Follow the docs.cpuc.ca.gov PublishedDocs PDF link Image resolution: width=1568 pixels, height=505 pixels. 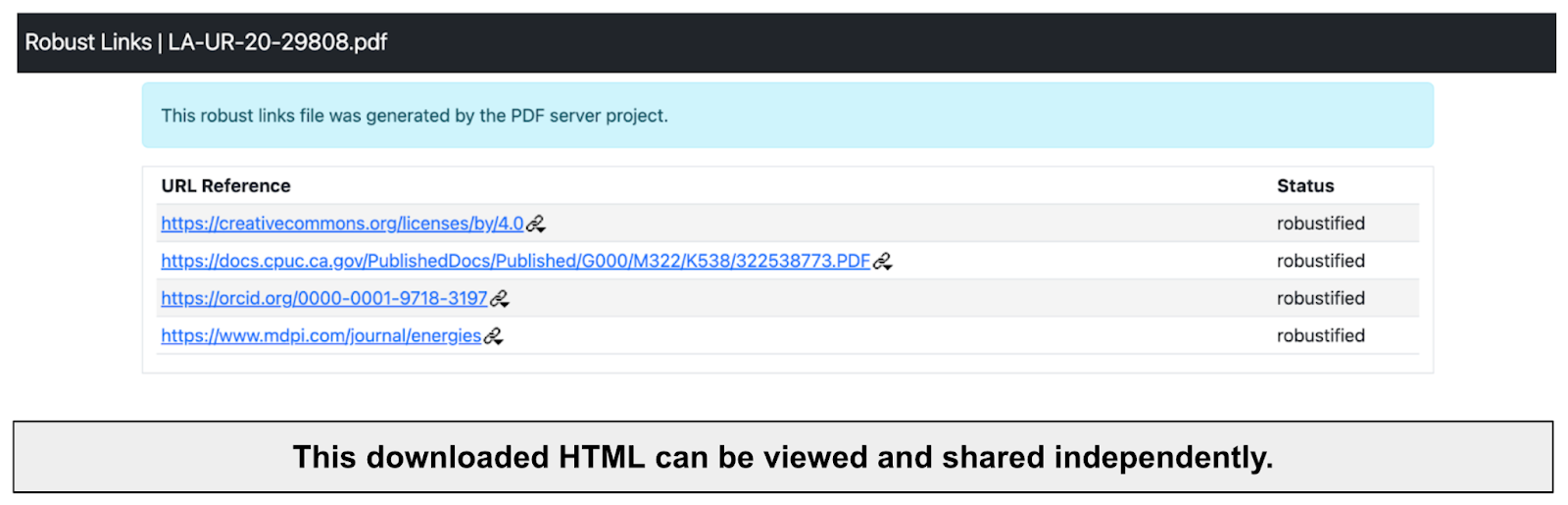(515, 261)
